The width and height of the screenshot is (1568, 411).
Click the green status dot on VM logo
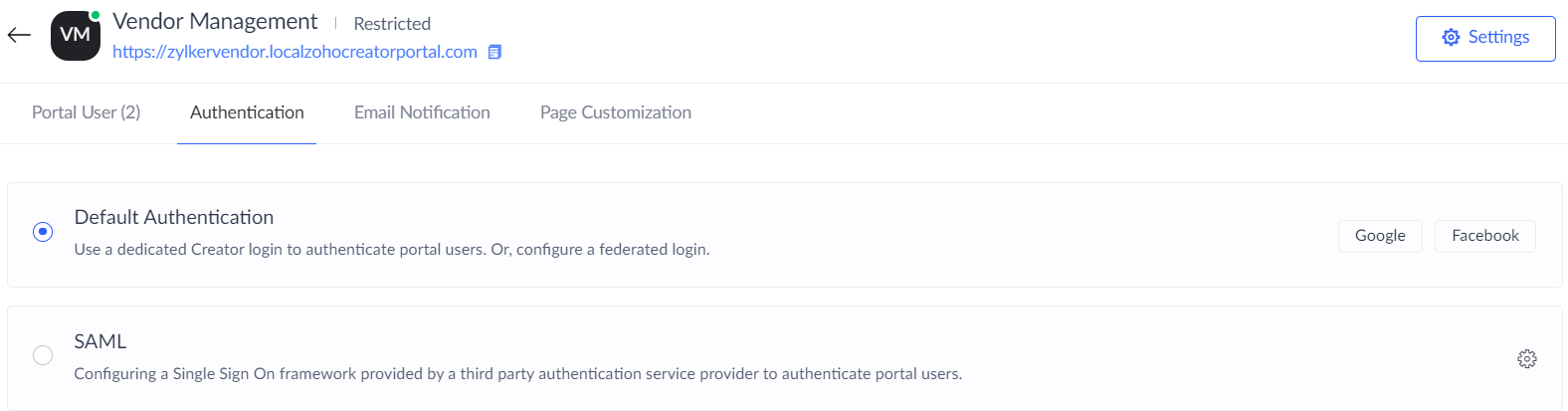tap(96, 15)
